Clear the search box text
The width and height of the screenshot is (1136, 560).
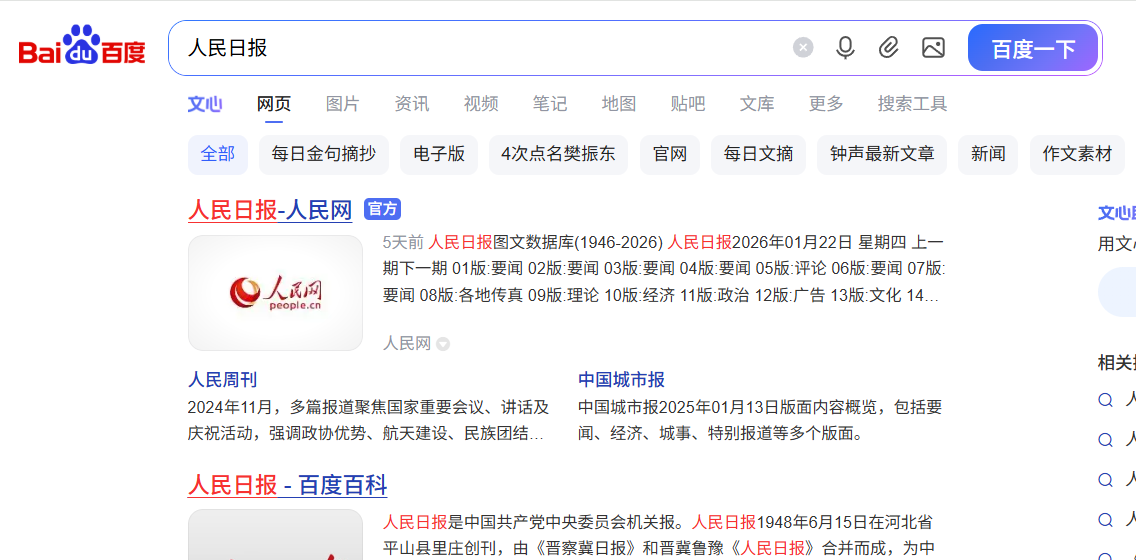tap(803, 48)
